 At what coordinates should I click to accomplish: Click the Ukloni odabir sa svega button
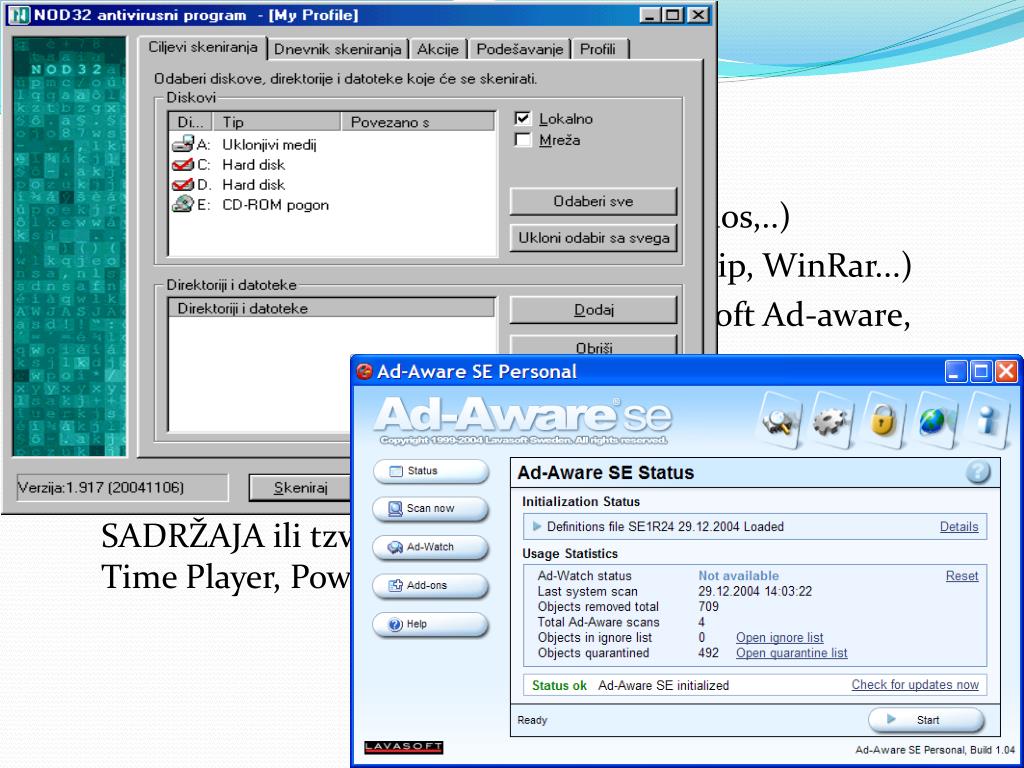coord(593,238)
